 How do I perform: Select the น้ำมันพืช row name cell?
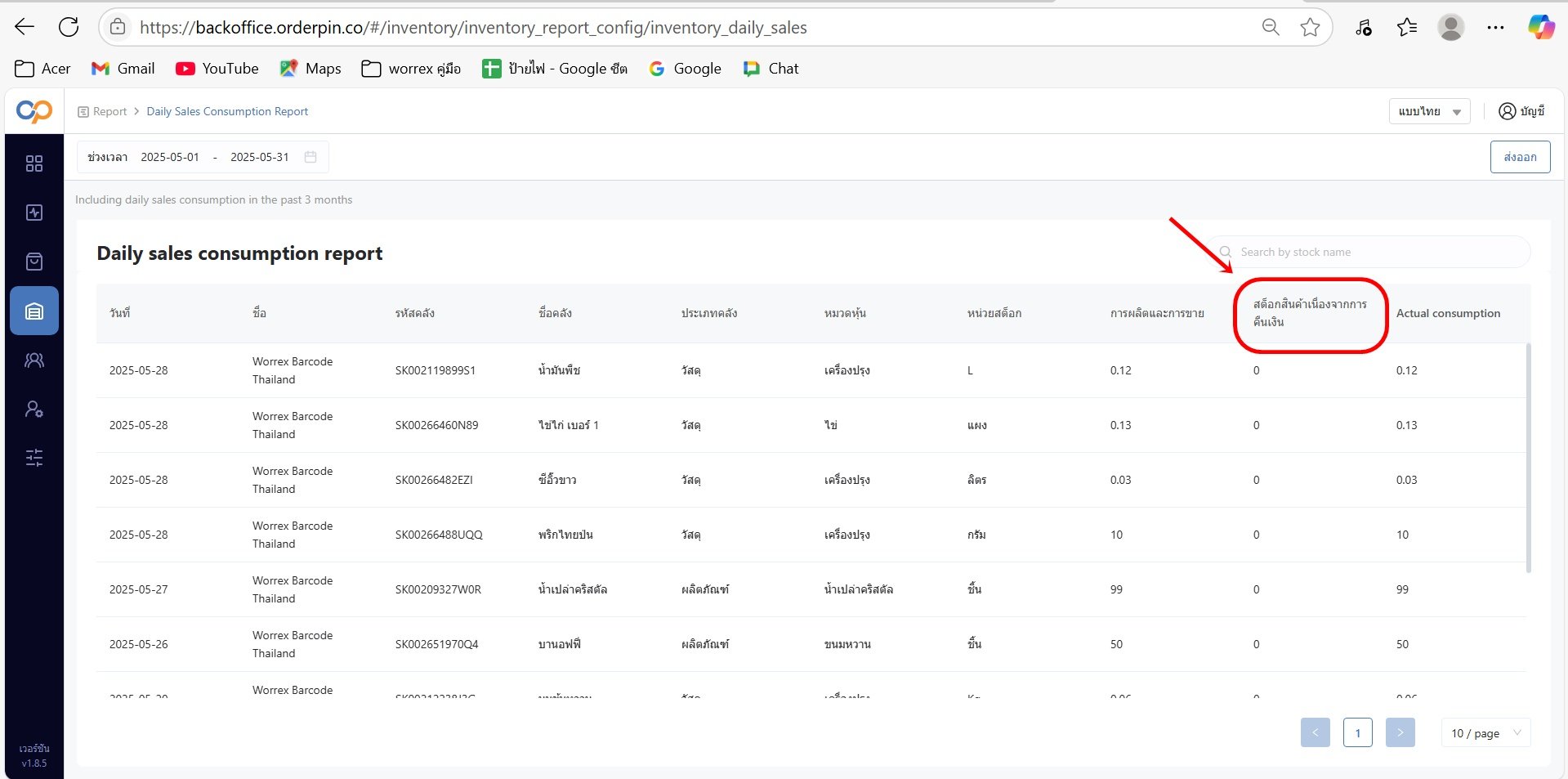tap(559, 370)
